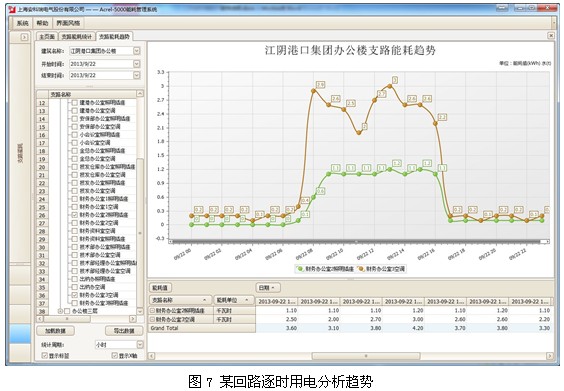Click the green legend marker for 财务办公室2照明插座
The width and height of the screenshot is (564, 391).
tap(300, 269)
